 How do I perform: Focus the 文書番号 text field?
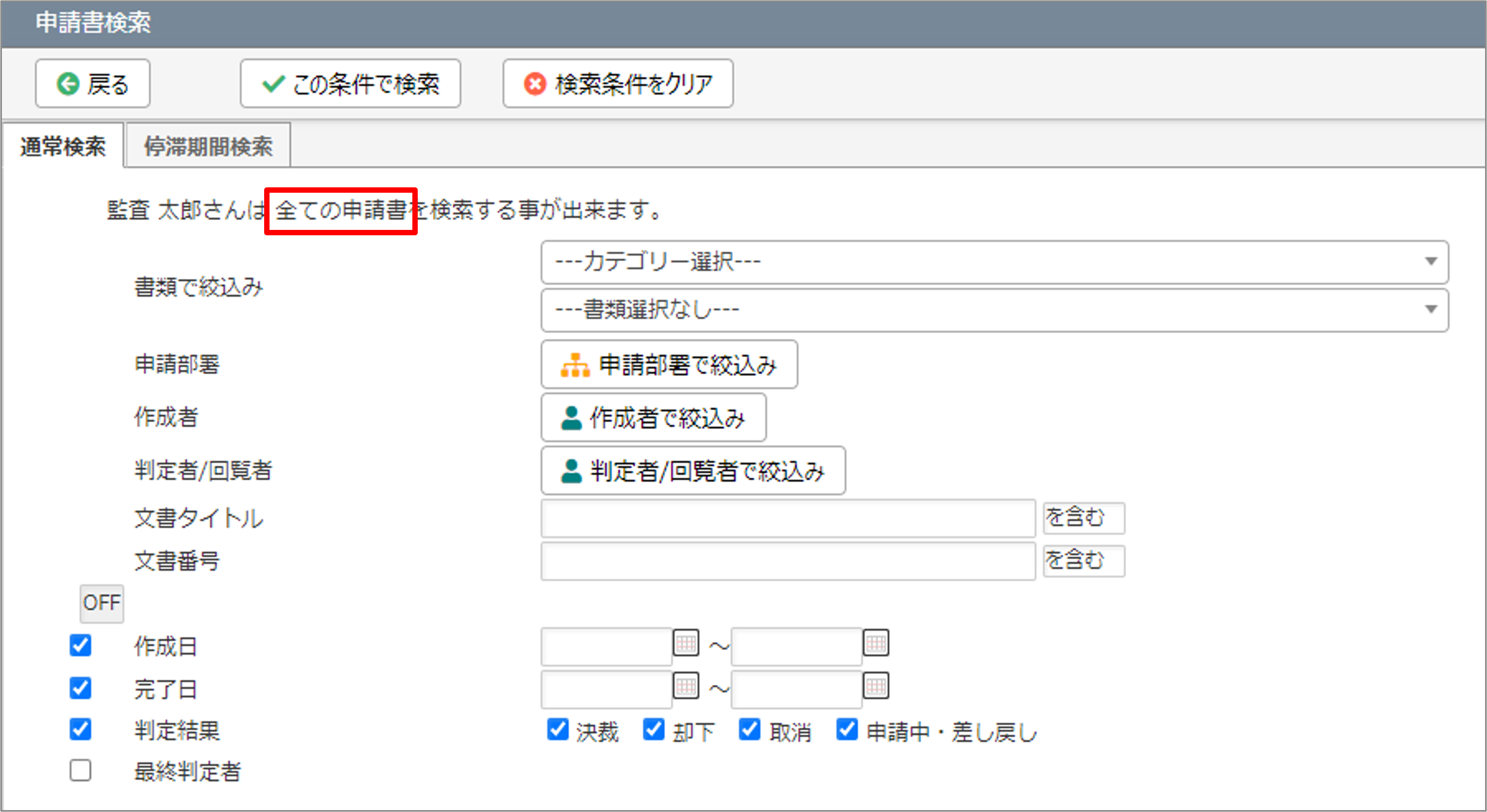(x=788, y=561)
